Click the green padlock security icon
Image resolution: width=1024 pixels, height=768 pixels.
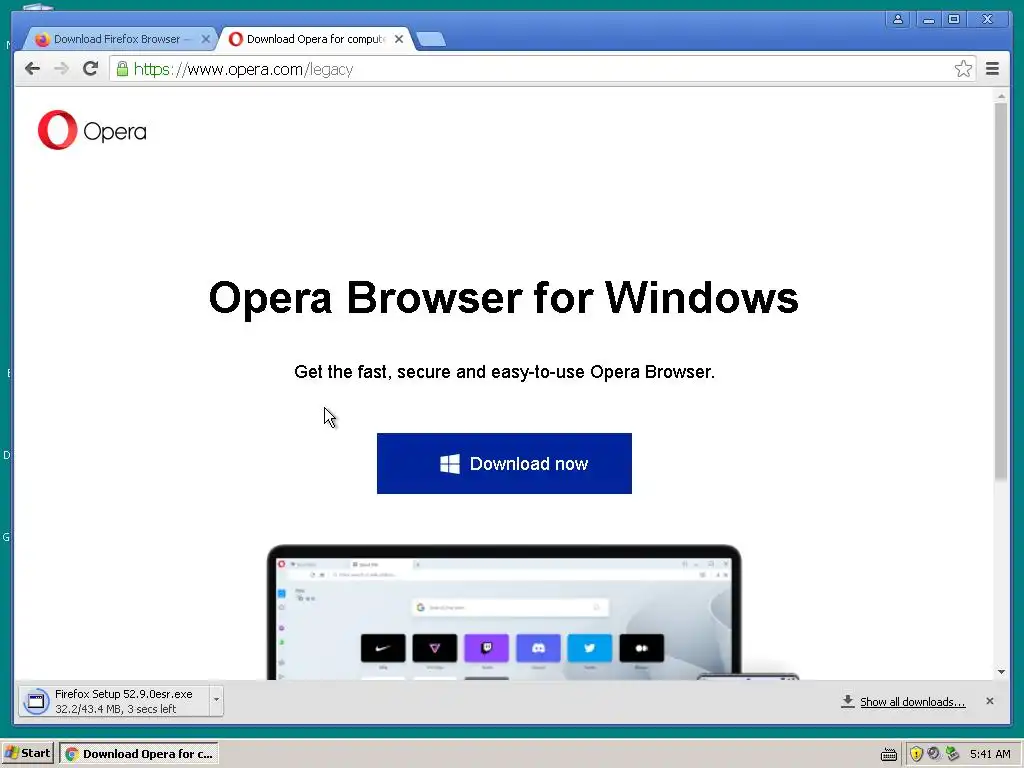[x=122, y=69]
